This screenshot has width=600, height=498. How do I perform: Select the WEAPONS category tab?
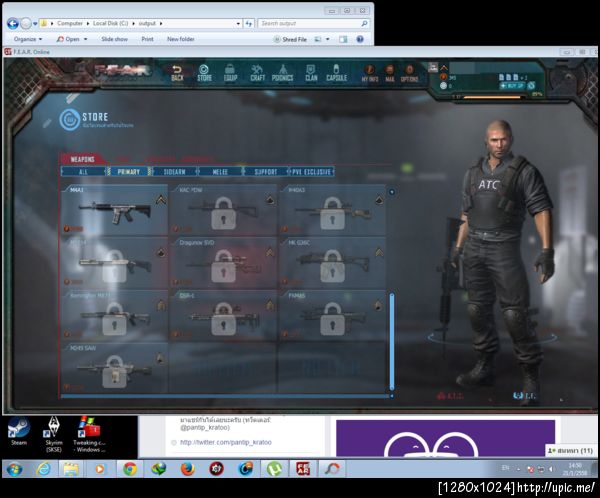point(82,159)
